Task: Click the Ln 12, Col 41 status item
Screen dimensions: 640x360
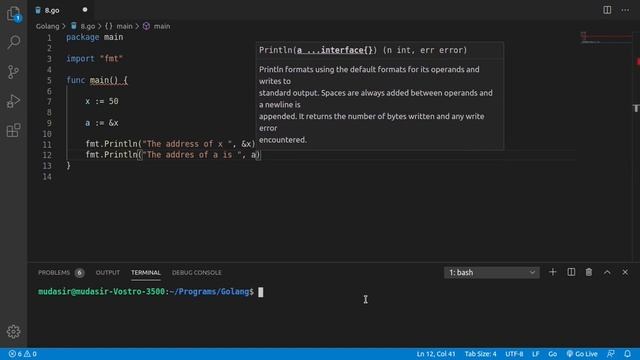Action: [436, 354]
